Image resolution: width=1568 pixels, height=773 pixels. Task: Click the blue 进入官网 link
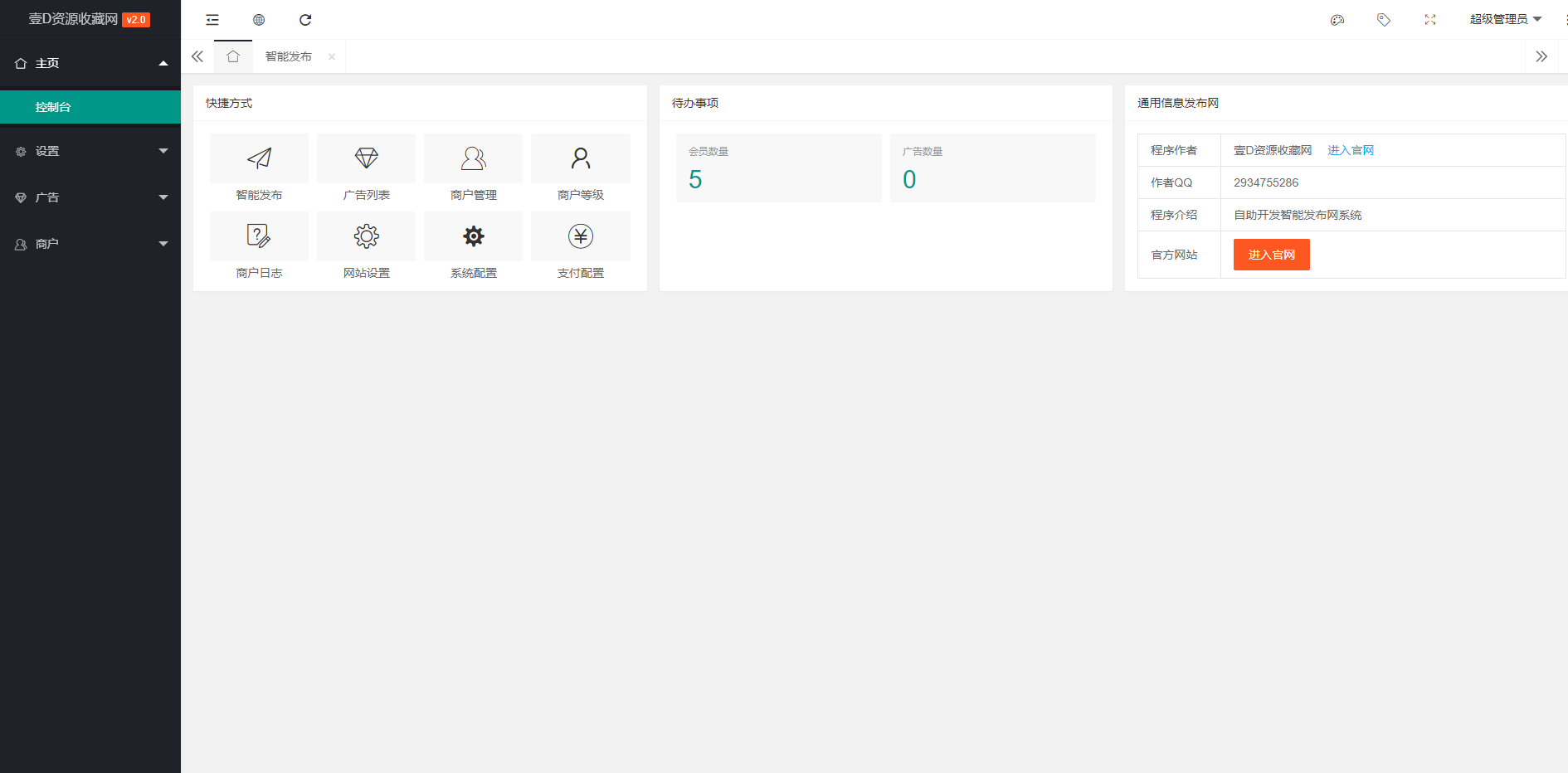click(x=1351, y=150)
